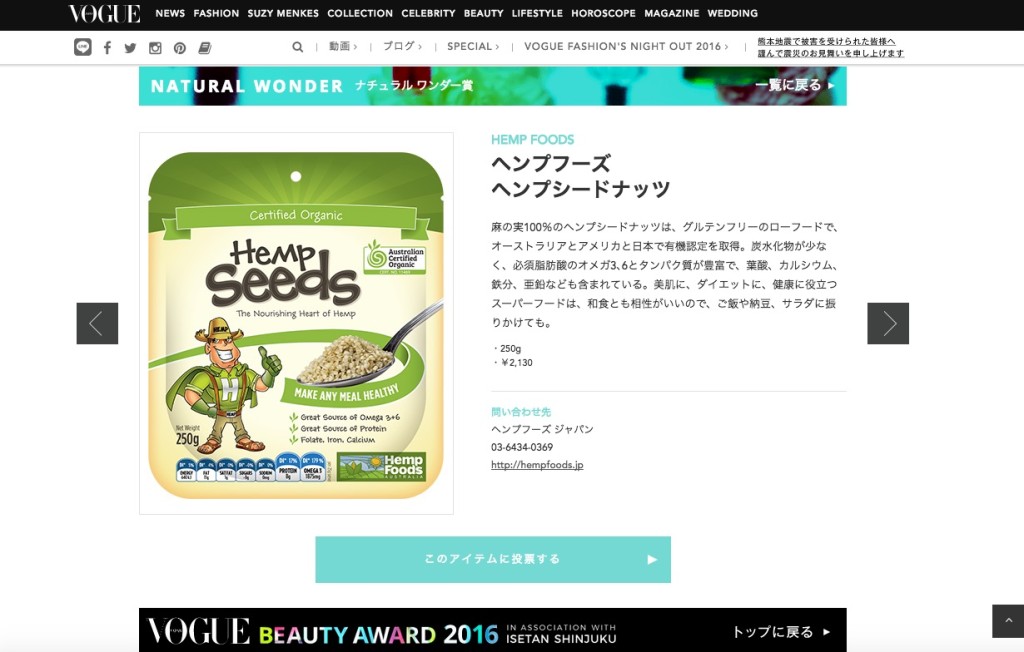Click the Hemp Seeds product image
This screenshot has height=652, width=1024.
point(296,324)
